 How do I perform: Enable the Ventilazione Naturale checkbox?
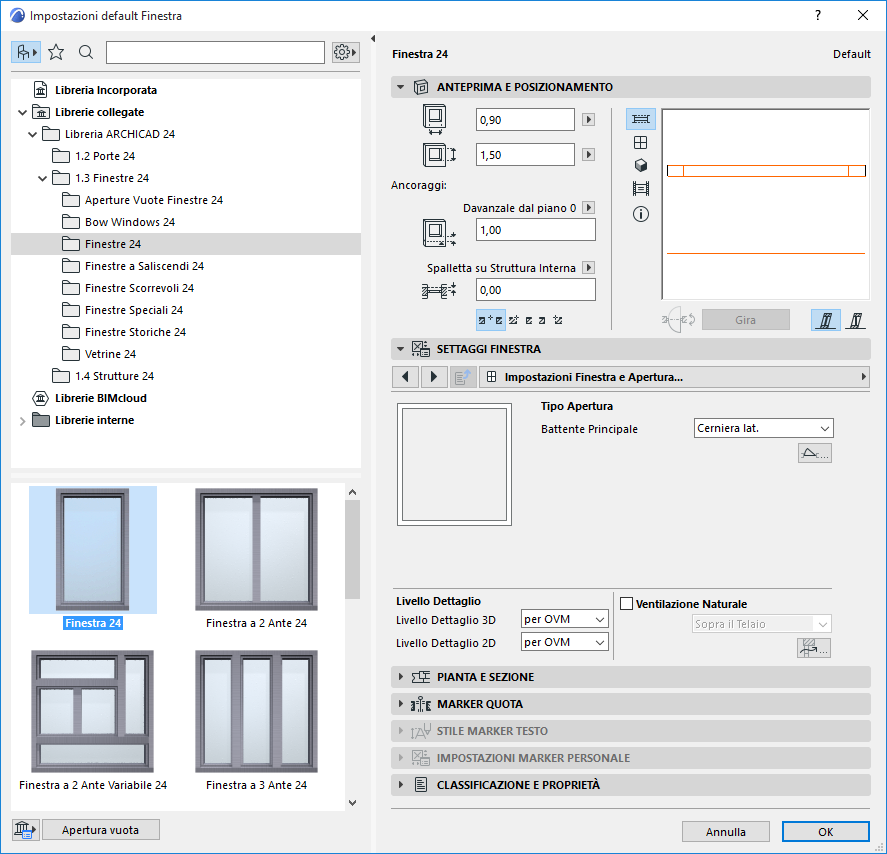tap(627, 604)
